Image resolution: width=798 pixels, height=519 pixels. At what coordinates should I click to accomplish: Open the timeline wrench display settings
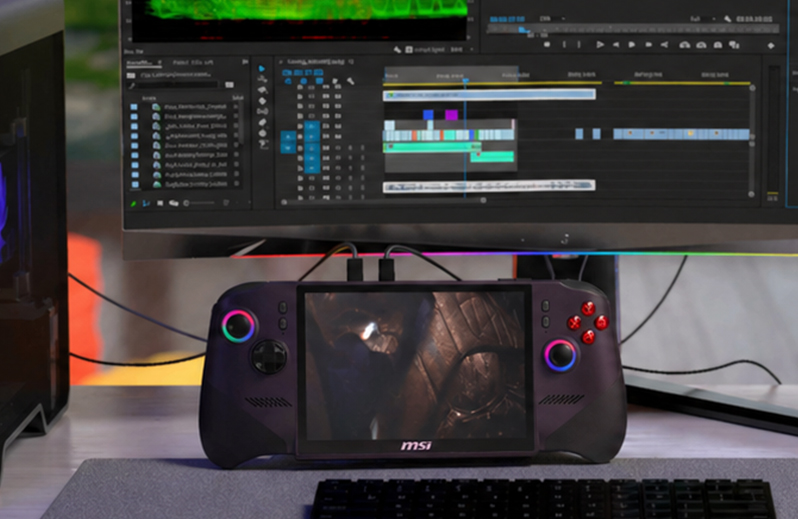coord(351,81)
